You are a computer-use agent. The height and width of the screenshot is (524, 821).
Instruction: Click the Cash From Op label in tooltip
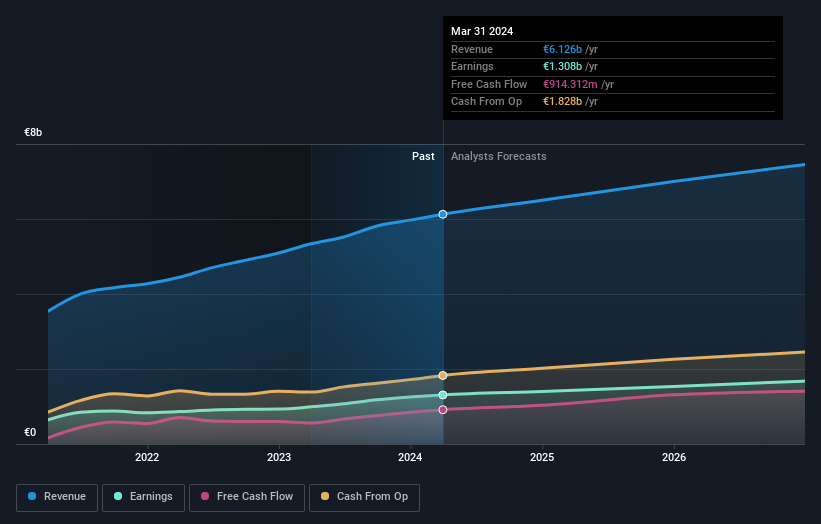pyautogui.click(x=486, y=102)
